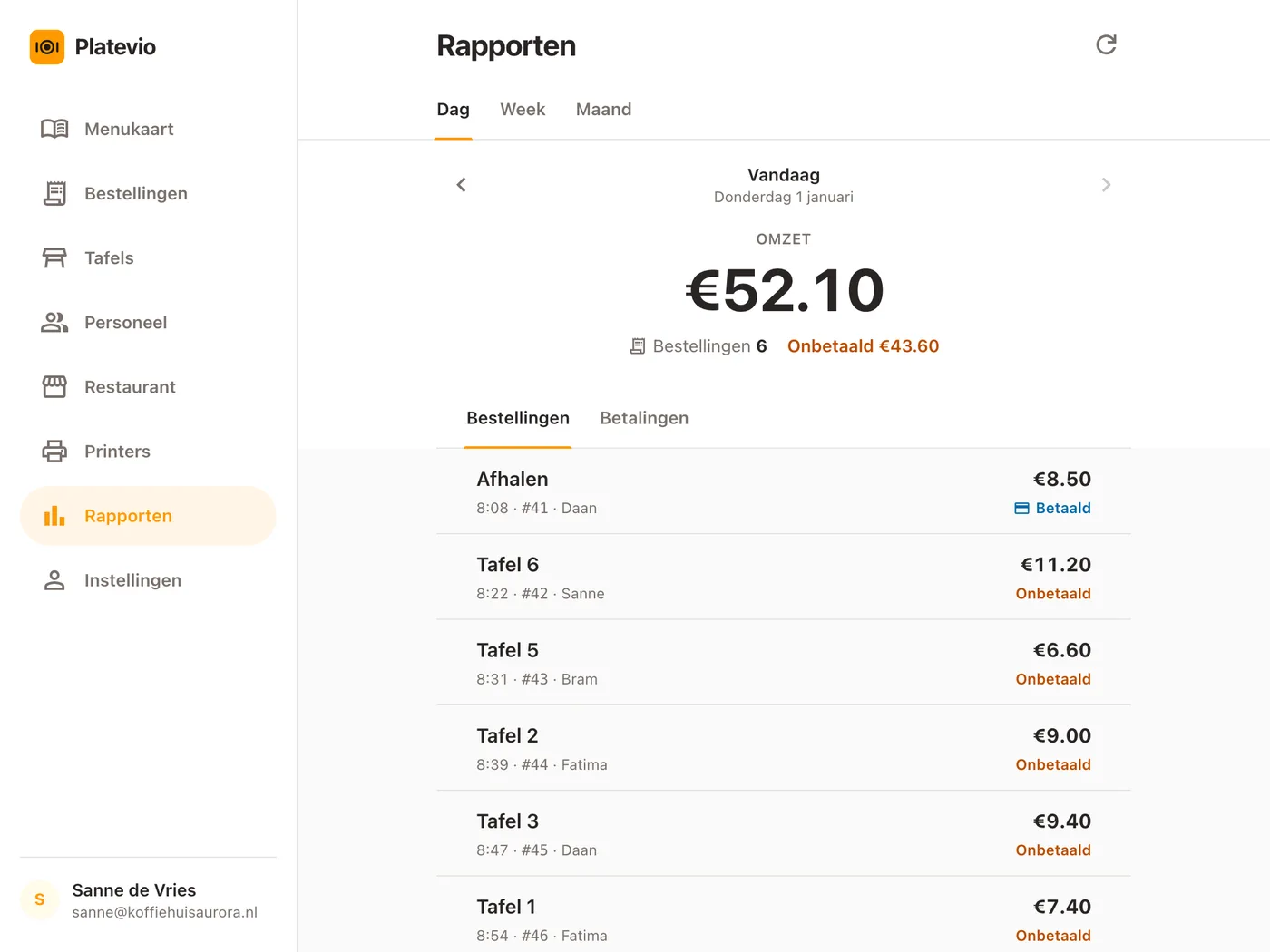Switch to the Dag tab
1270x952 pixels.
coord(453,110)
